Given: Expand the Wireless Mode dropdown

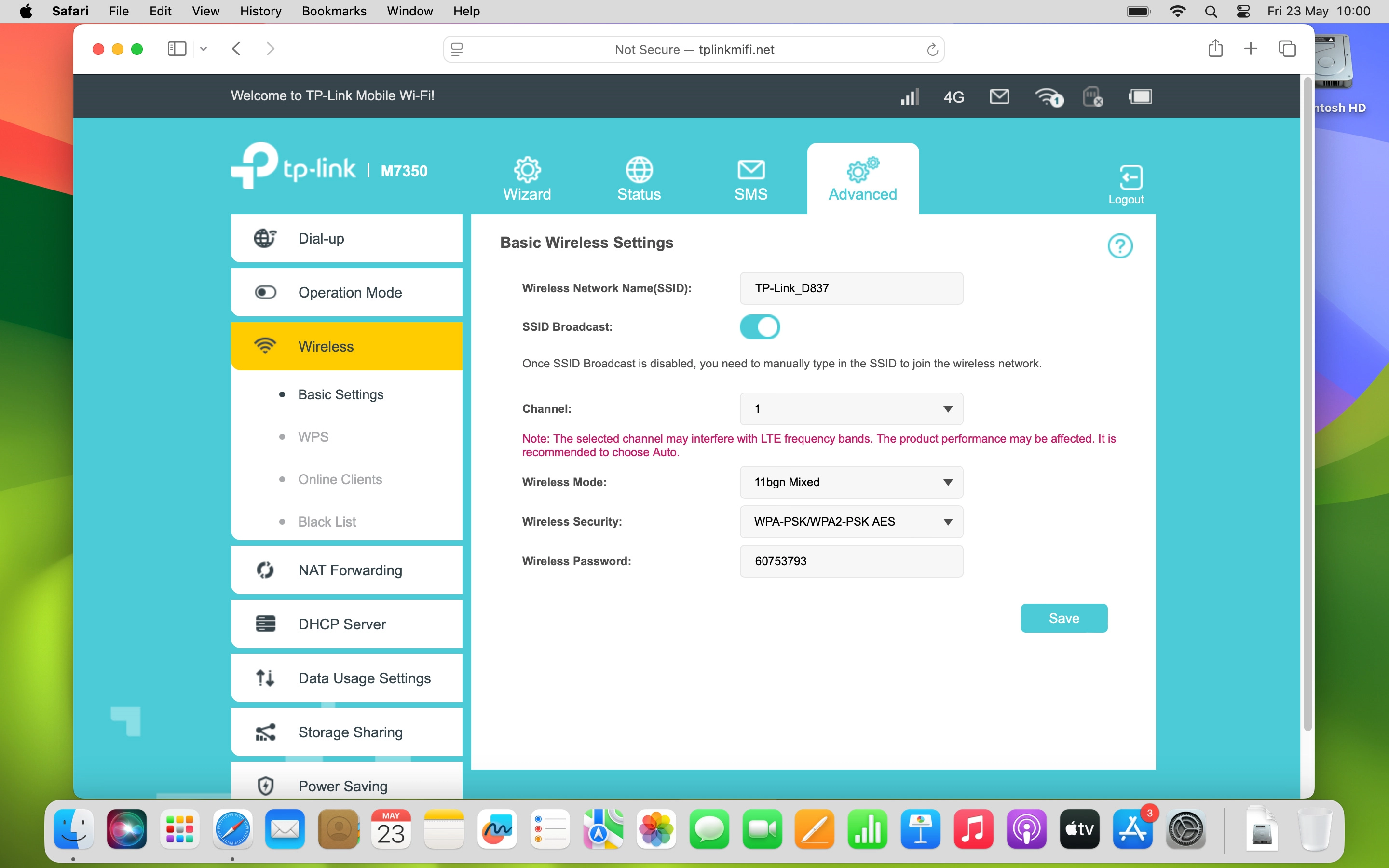Looking at the screenshot, I should click(851, 482).
